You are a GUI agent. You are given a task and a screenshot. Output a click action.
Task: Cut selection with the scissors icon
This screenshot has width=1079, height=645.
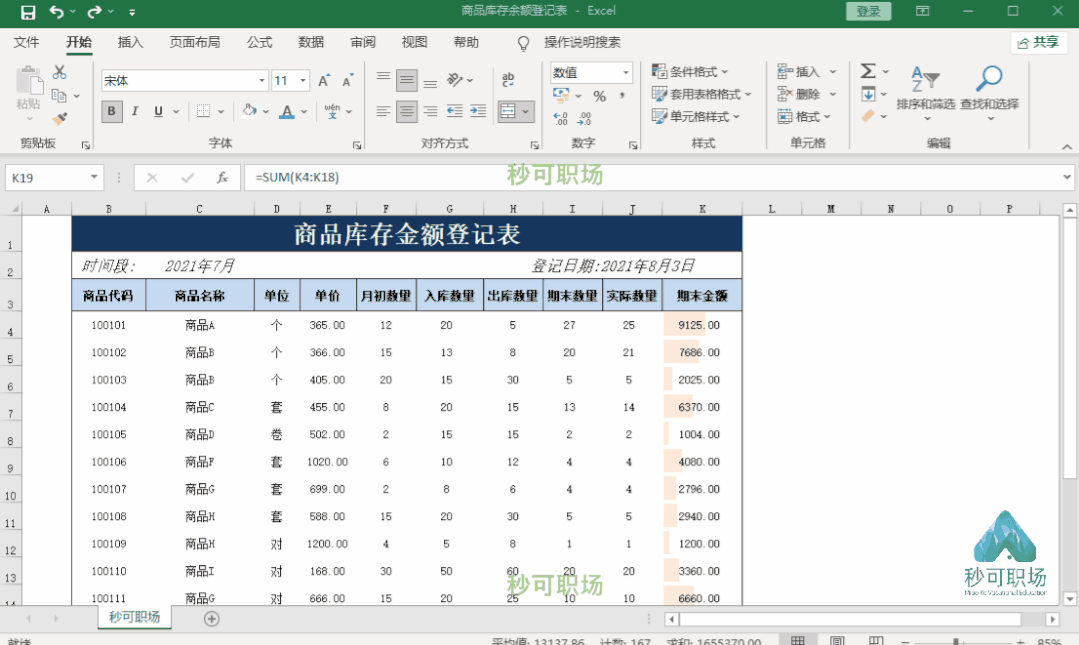point(60,72)
